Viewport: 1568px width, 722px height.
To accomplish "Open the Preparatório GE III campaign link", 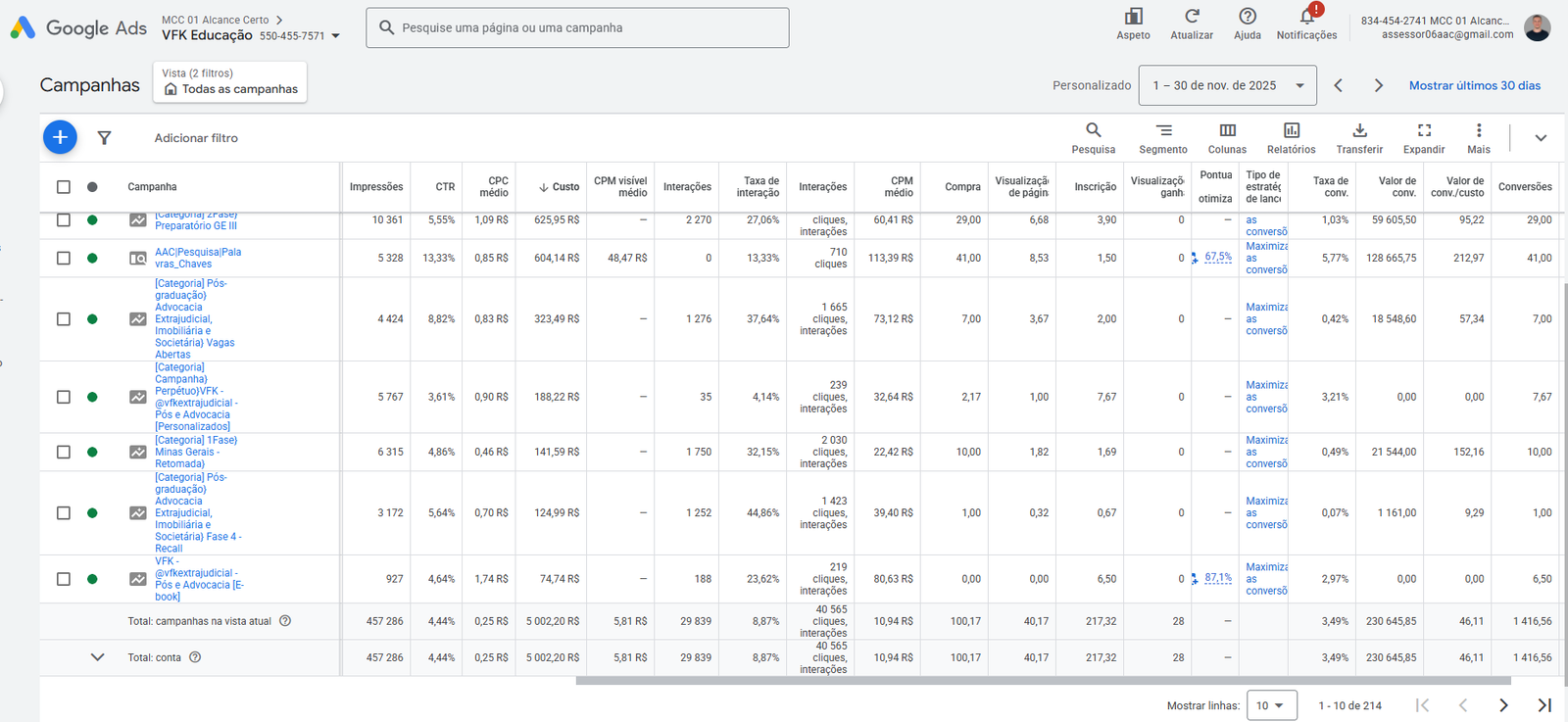I will [x=196, y=220].
